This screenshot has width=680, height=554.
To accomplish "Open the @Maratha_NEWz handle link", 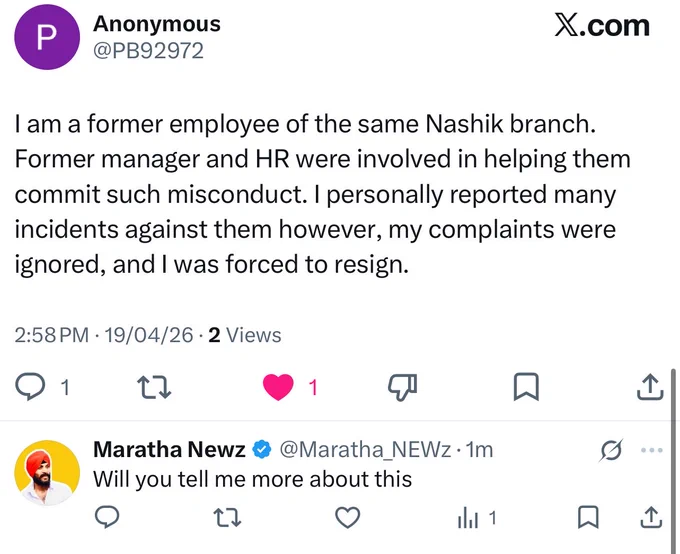I will pyautogui.click(x=365, y=449).
